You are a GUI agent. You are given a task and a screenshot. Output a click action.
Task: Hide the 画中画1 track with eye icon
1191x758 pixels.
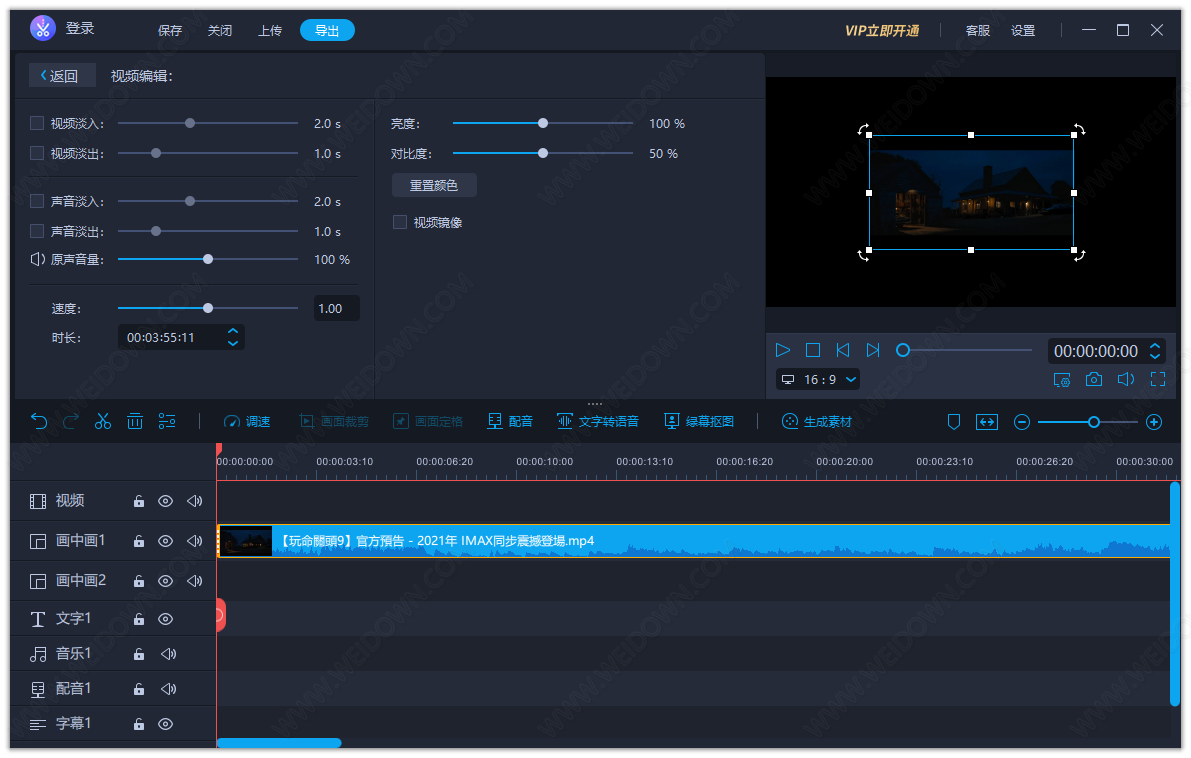pyautogui.click(x=166, y=541)
